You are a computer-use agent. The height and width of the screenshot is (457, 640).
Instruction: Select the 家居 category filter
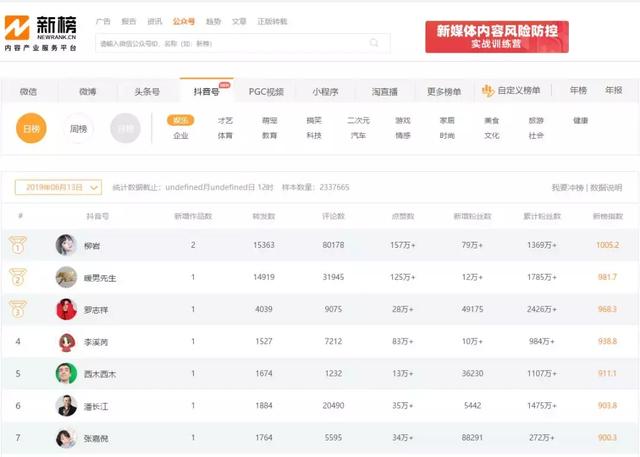pos(447,120)
